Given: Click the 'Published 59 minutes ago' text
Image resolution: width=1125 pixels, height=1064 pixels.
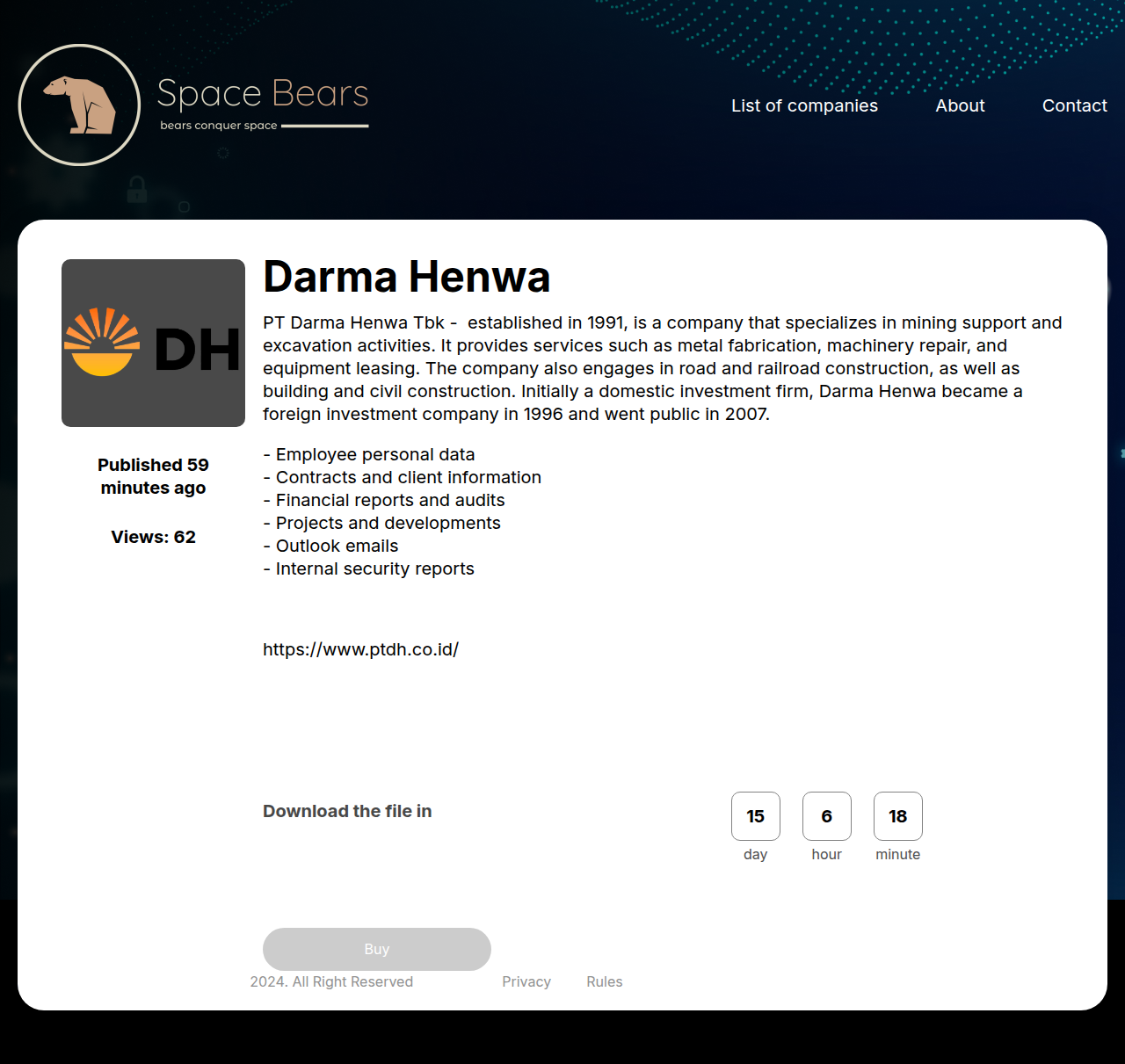Looking at the screenshot, I should pos(153,476).
